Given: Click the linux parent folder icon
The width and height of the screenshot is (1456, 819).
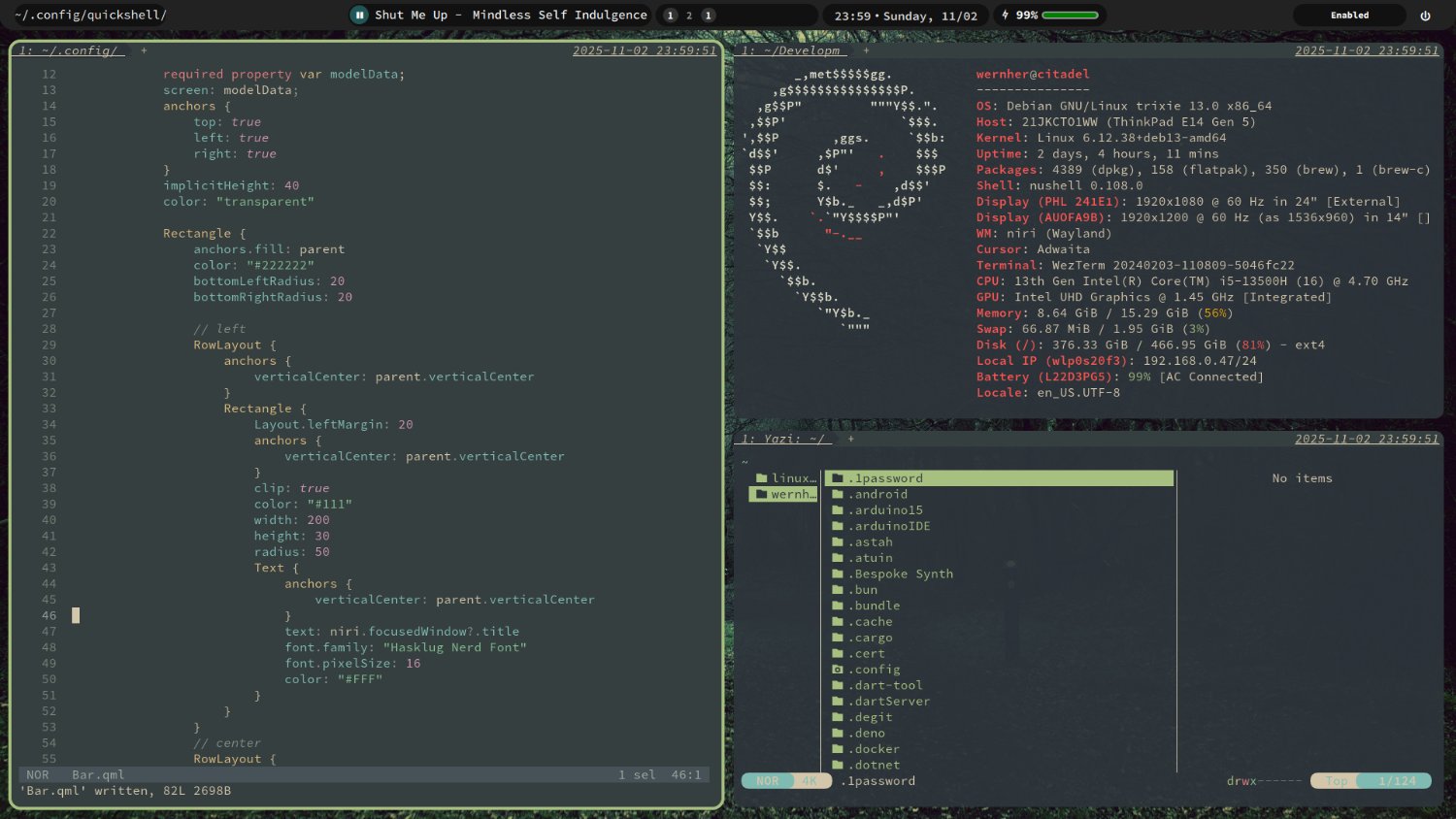Looking at the screenshot, I should click(x=762, y=478).
